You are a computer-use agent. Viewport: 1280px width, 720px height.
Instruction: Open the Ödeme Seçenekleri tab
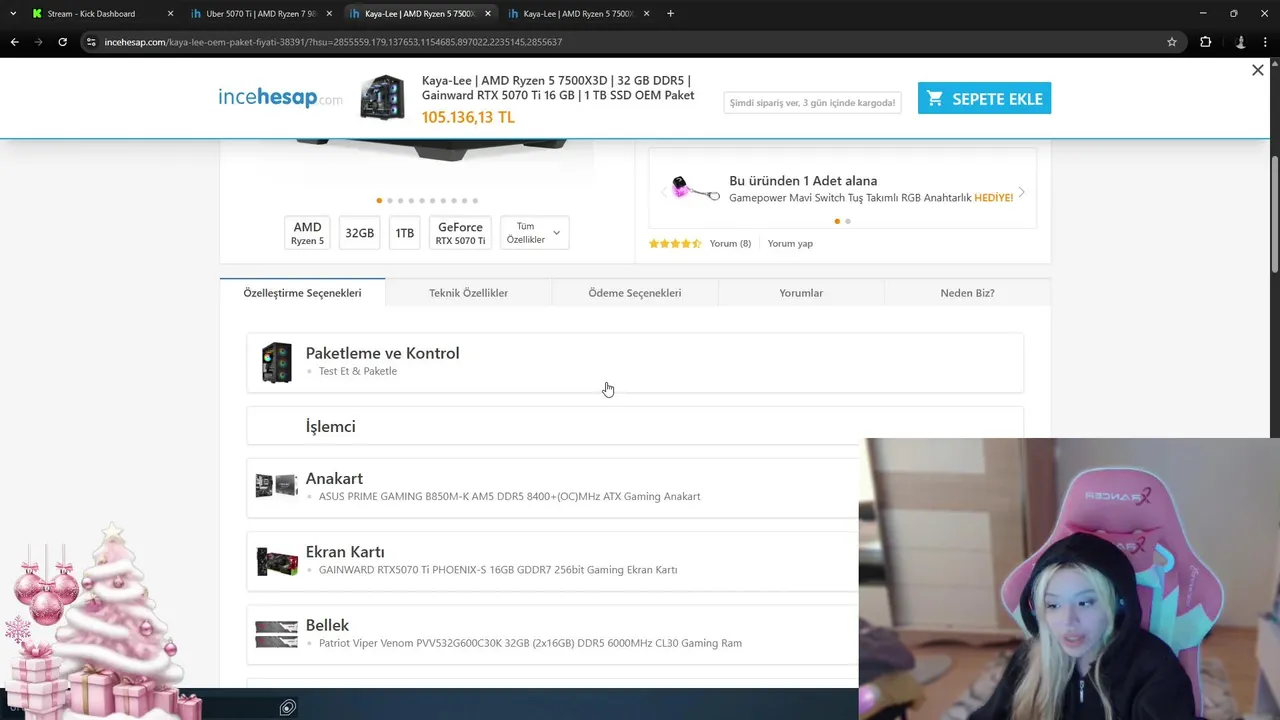635,293
